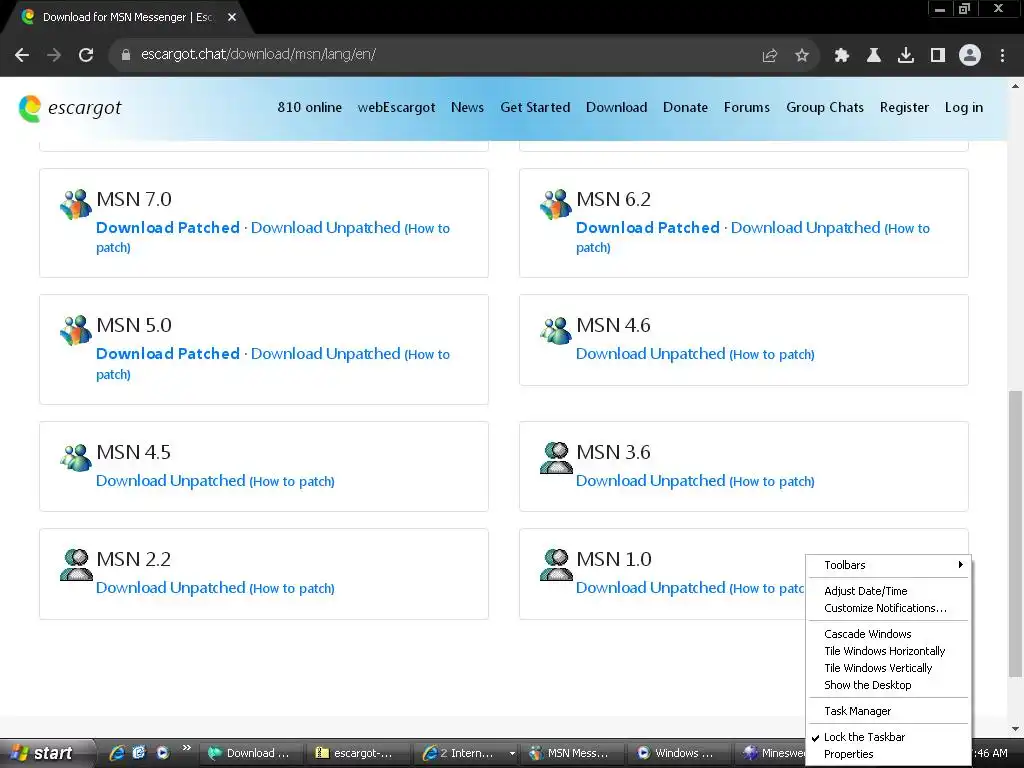Click the scrollbar up arrow
The image size is (1024, 768).
click(x=1015, y=86)
